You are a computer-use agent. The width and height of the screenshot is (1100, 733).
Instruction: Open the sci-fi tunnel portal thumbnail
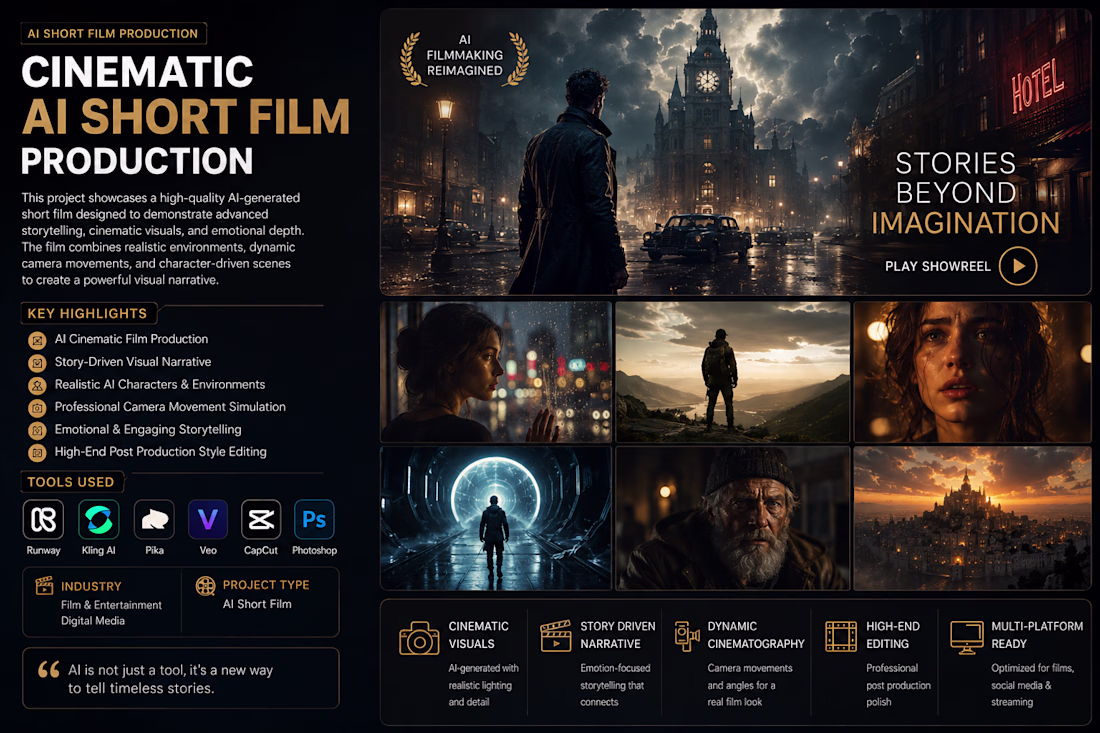(x=496, y=518)
